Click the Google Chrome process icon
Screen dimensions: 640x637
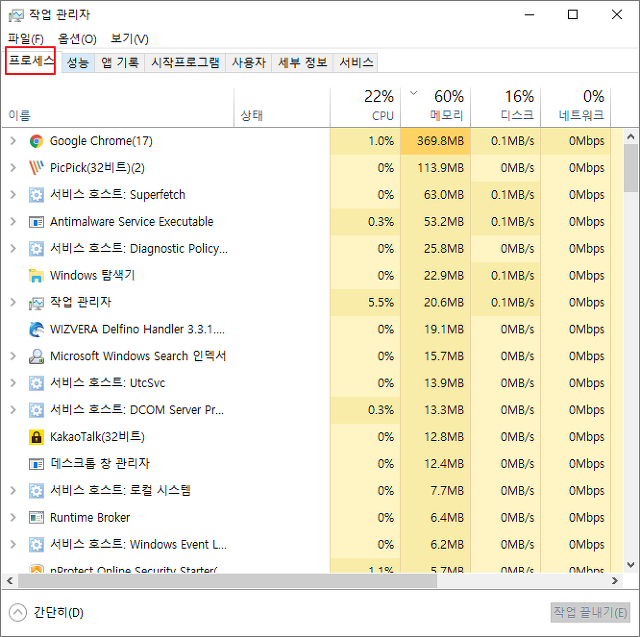click(x=36, y=141)
